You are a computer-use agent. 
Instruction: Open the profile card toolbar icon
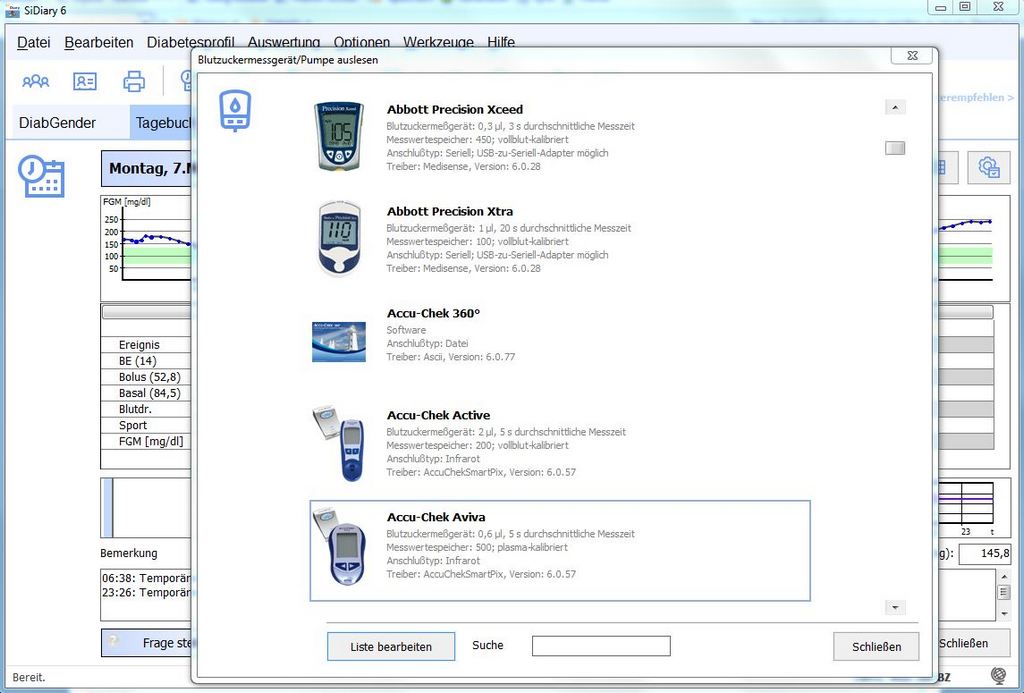[85, 81]
